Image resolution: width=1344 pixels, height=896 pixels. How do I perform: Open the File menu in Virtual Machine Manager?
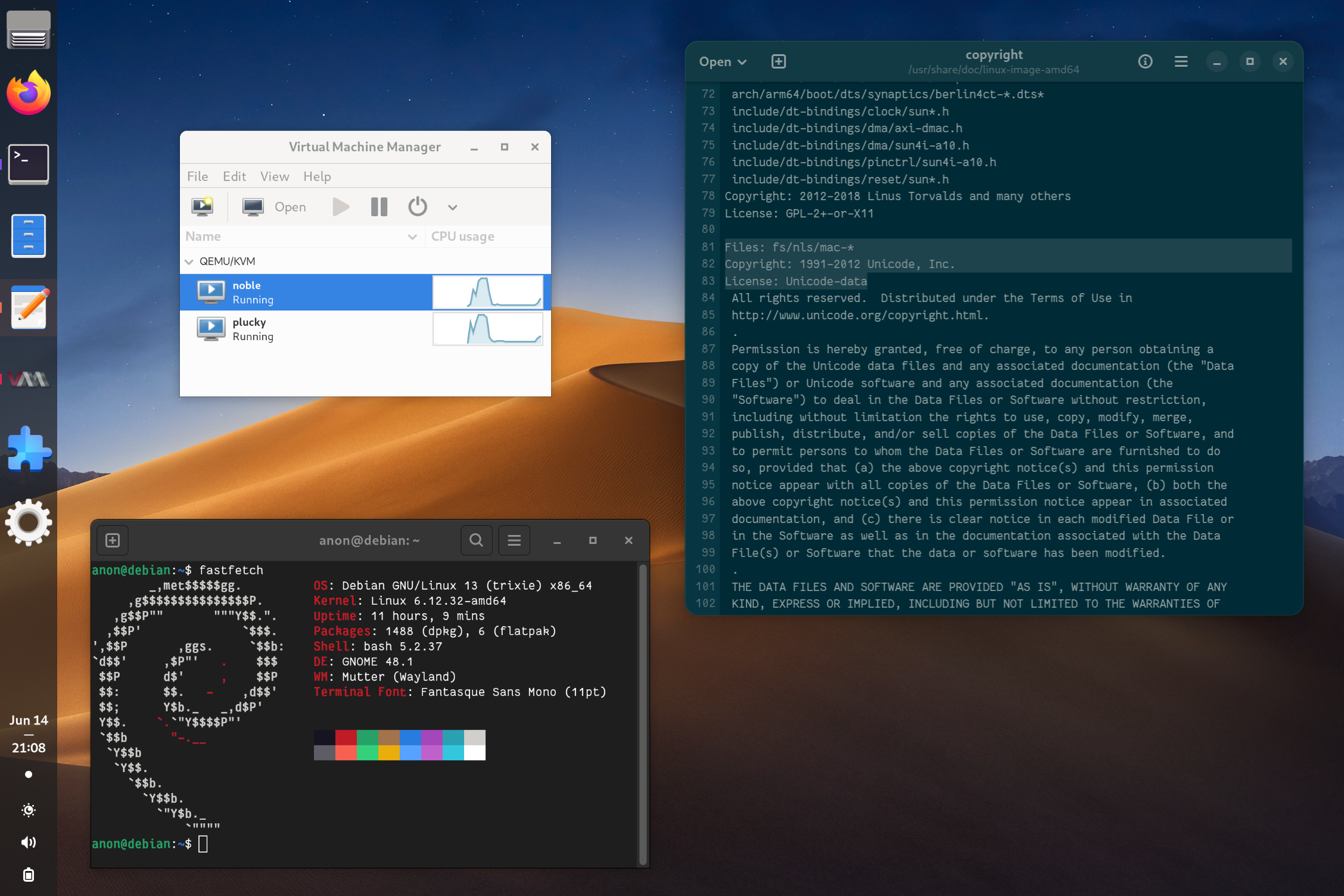point(197,176)
